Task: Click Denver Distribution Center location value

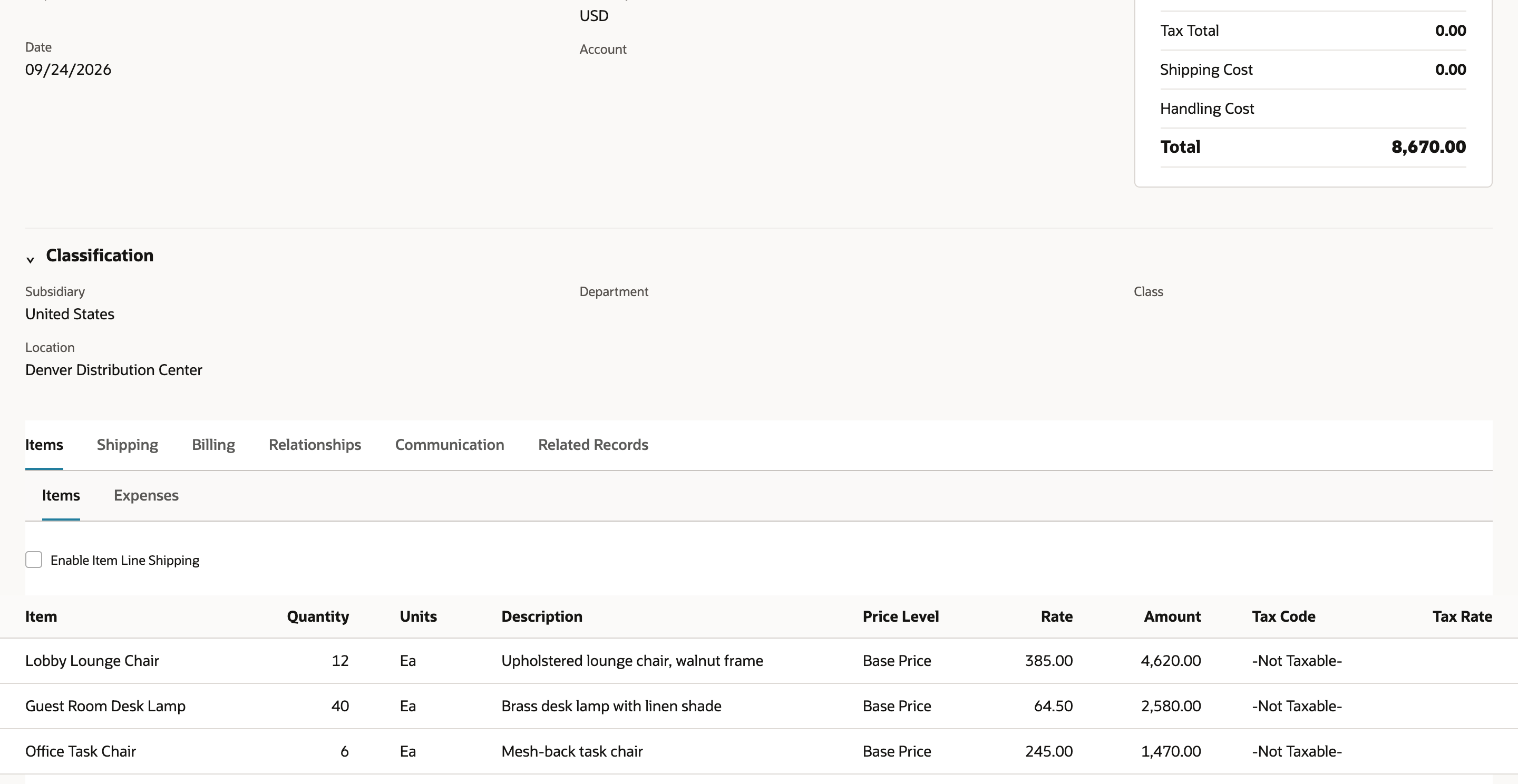Action: tap(114, 370)
